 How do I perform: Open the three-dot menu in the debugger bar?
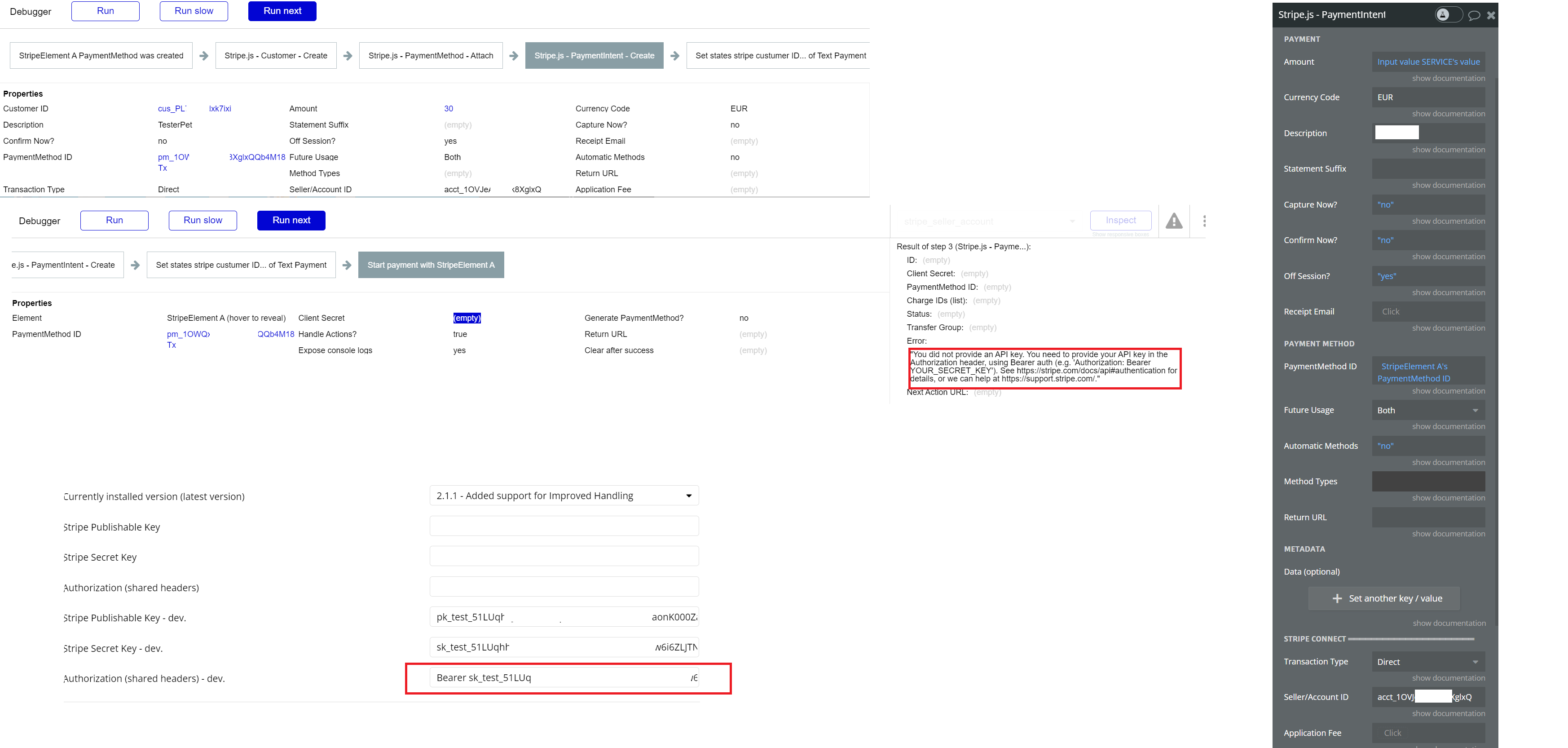[x=1205, y=221]
